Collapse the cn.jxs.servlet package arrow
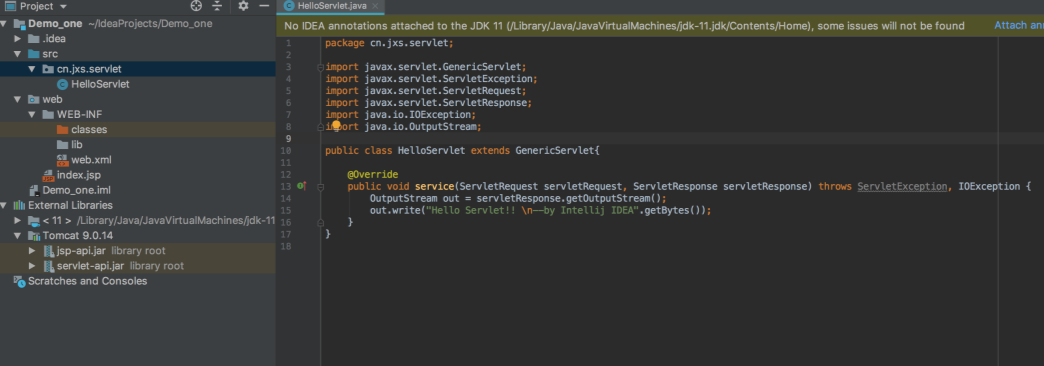This screenshot has height=366, width=1044. (x=32, y=69)
